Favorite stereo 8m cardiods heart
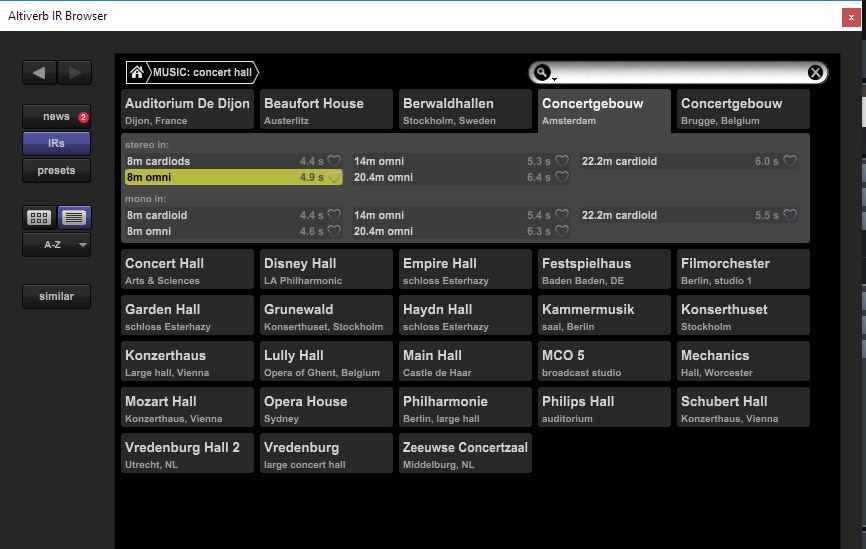Screen dimensions: 866x549 334,161
